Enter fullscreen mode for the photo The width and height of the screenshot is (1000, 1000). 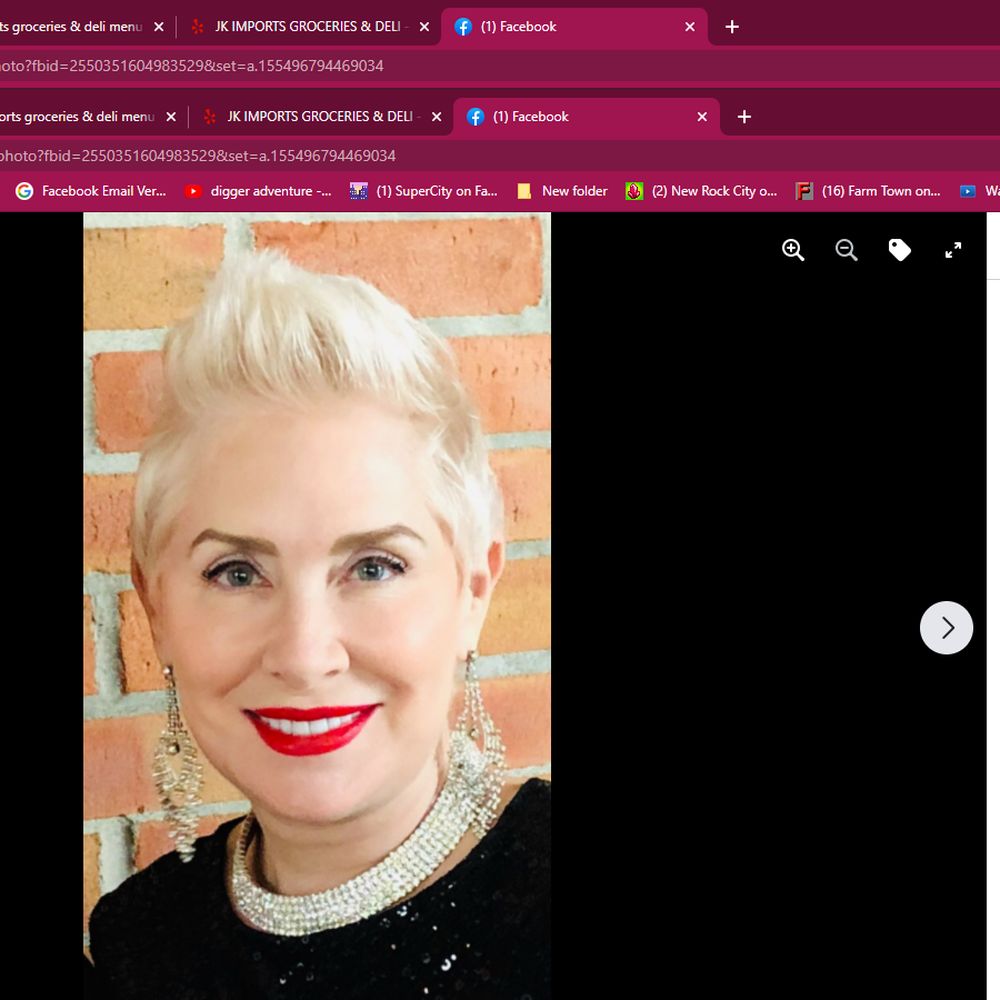click(x=953, y=250)
